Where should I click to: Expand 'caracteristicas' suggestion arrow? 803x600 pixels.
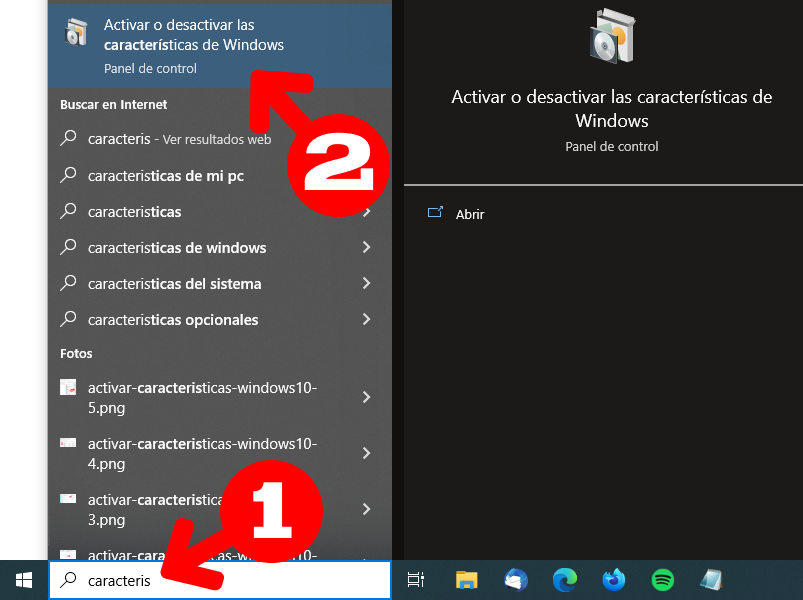pyautogui.click(x=367, y=211)
